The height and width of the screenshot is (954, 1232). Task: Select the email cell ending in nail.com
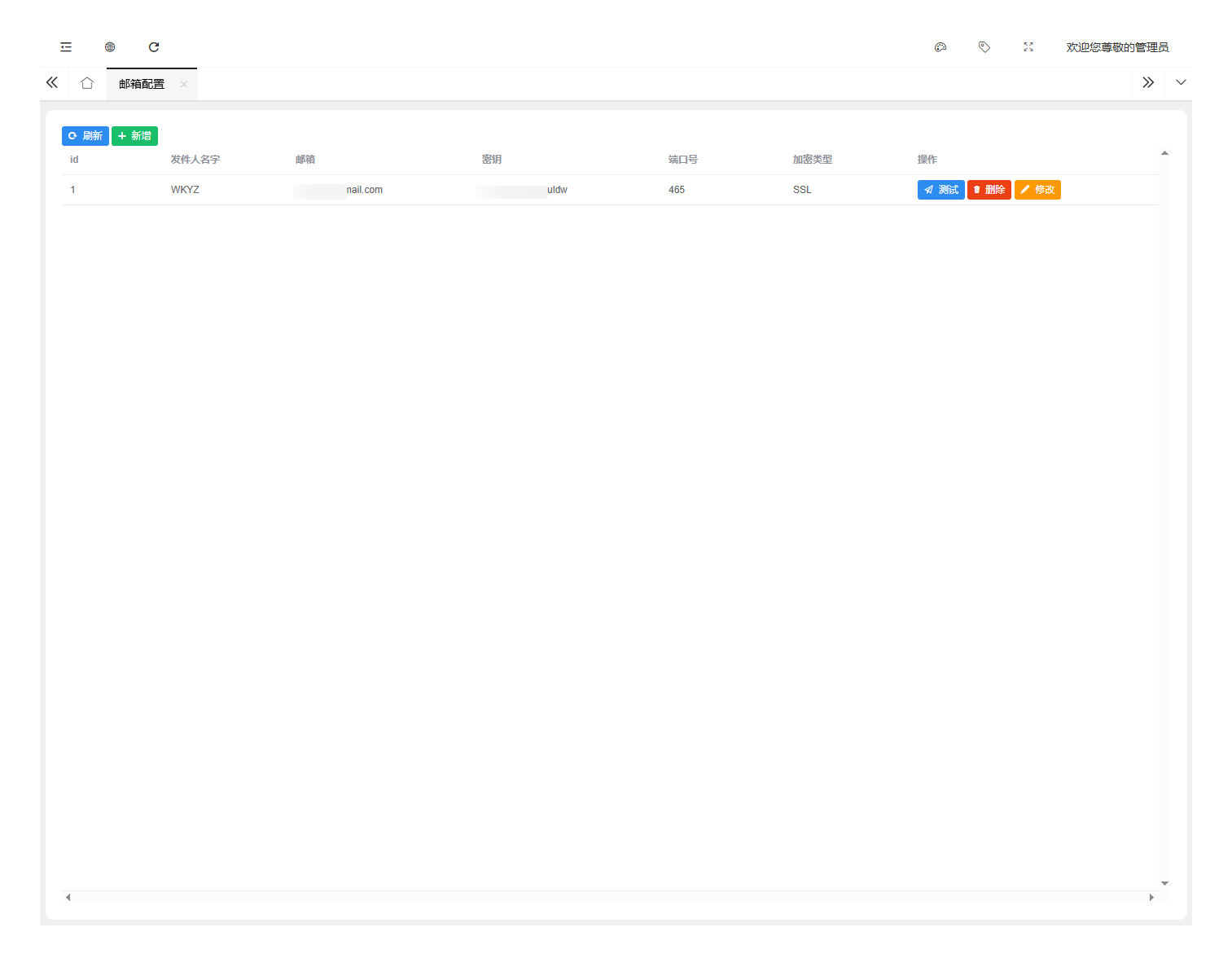tap(339, 190)
